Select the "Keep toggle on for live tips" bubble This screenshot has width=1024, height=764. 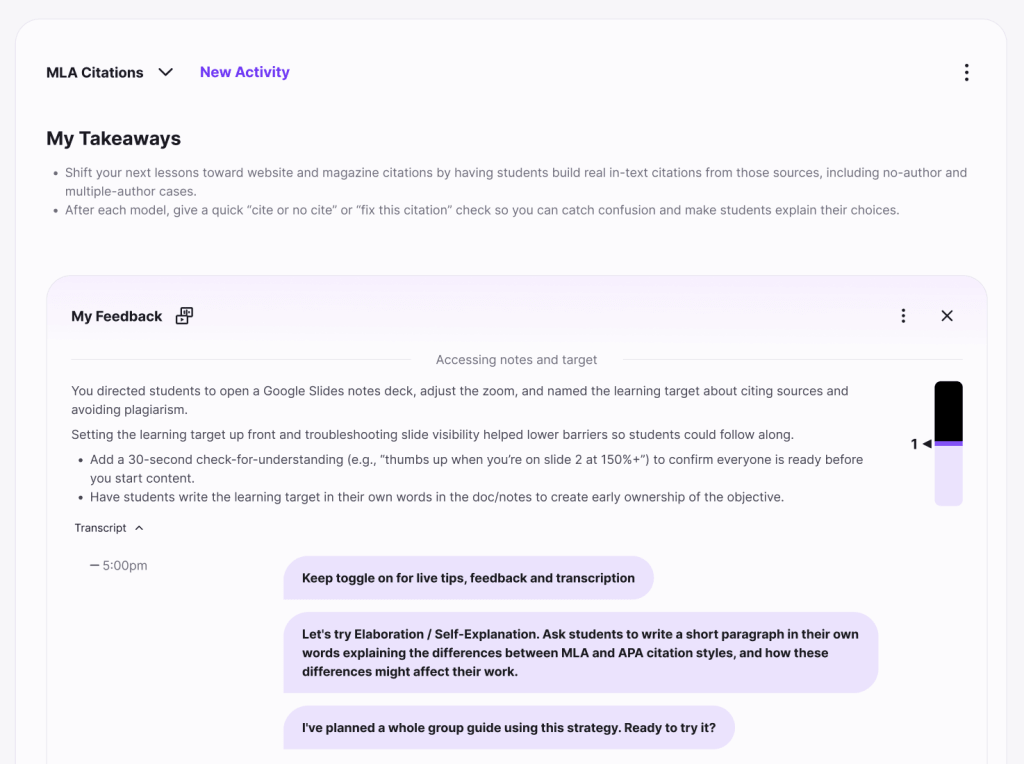click(468, 578)
